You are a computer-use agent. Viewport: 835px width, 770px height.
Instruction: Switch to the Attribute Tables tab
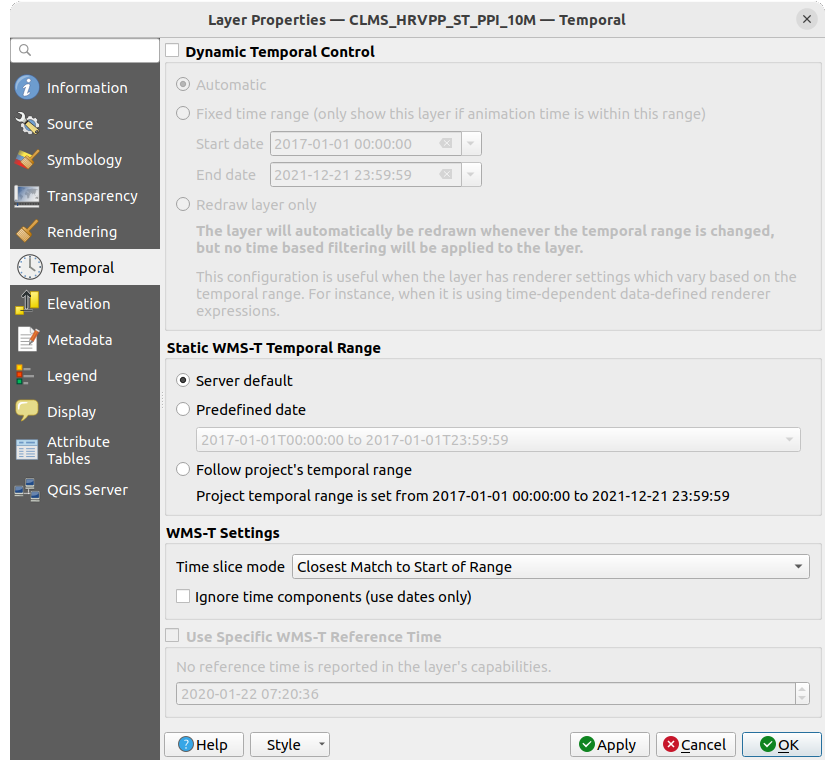[x=78, y=450]
